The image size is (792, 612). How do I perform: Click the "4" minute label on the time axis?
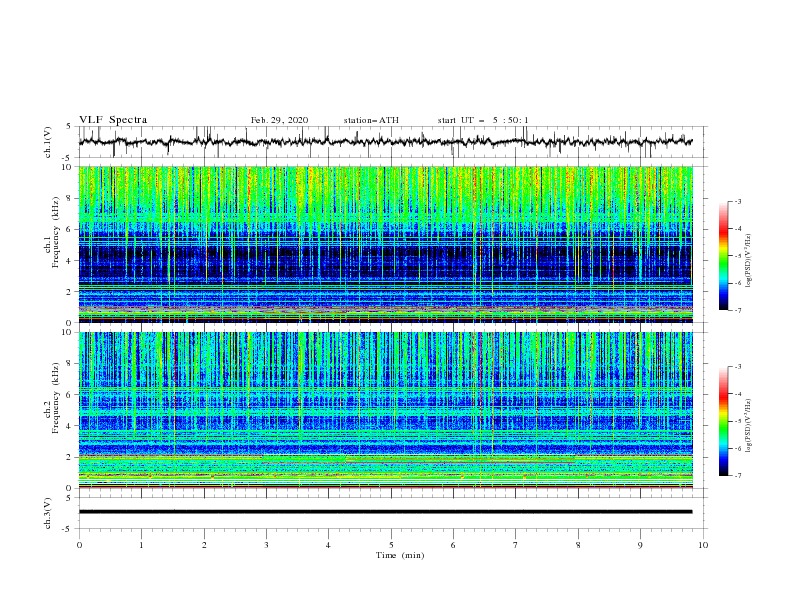[x=328, y=545]
